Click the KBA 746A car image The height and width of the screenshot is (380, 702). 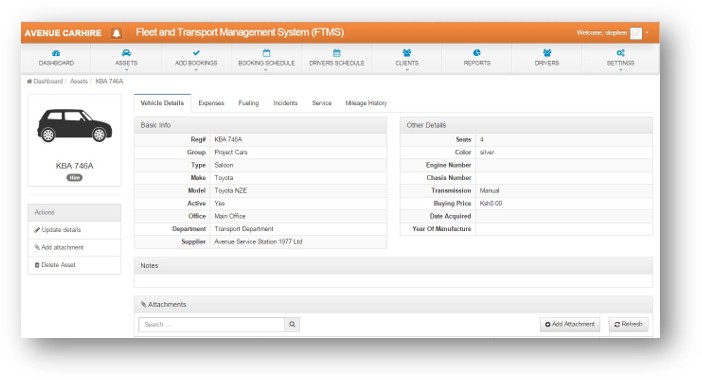click(x=74, y=125)
